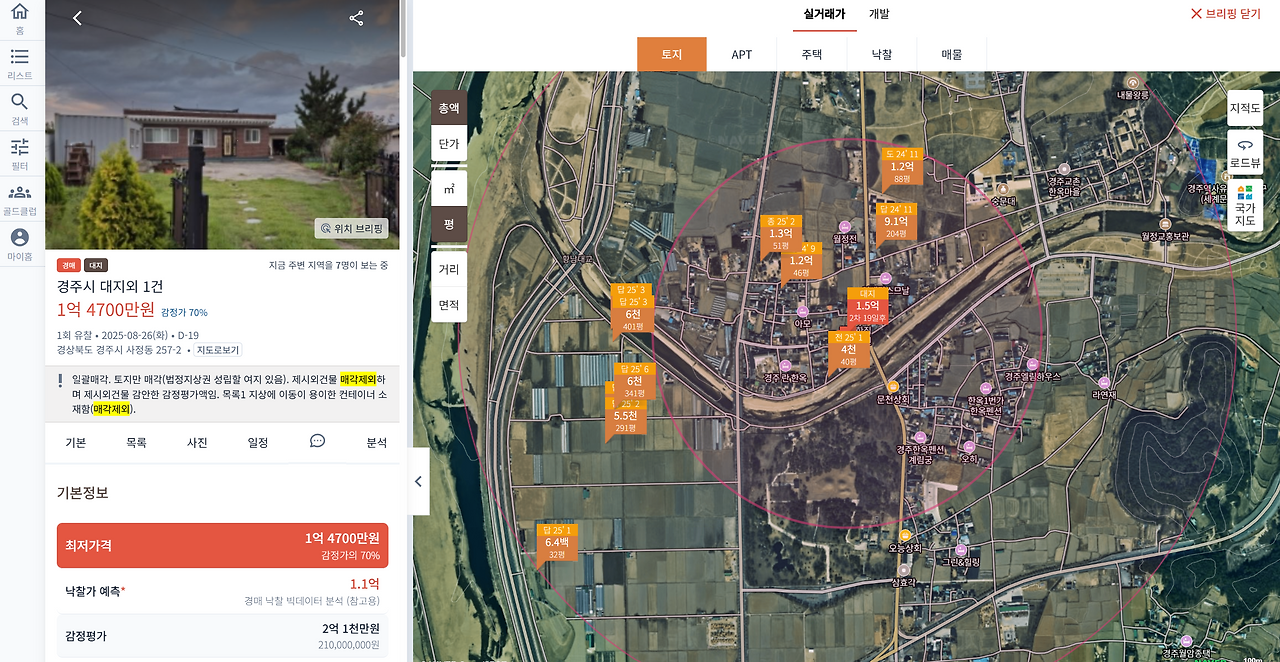Click the 감정가 70% label by the price
1280x662 pixels.
(184, 312)
